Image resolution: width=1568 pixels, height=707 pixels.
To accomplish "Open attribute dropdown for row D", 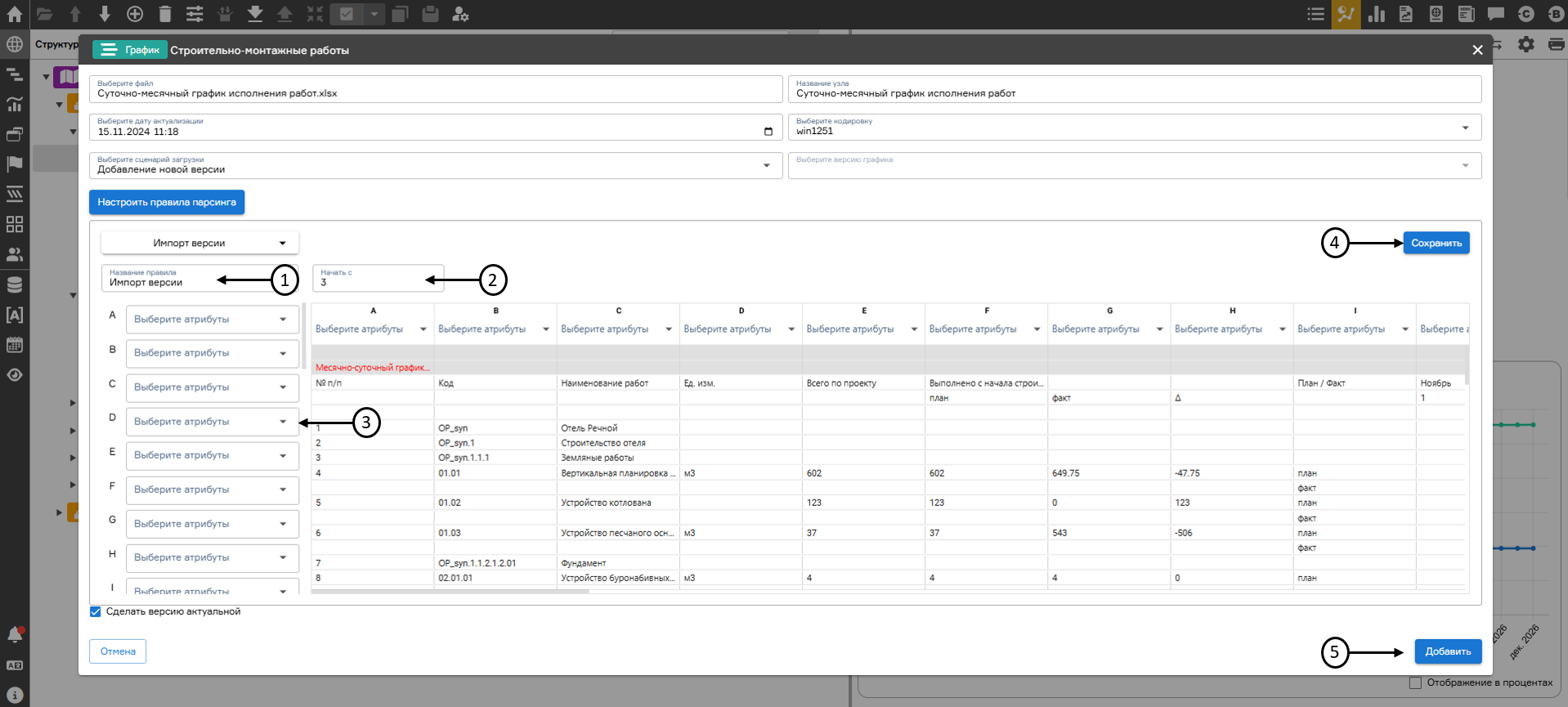I will tap(213, 421).
